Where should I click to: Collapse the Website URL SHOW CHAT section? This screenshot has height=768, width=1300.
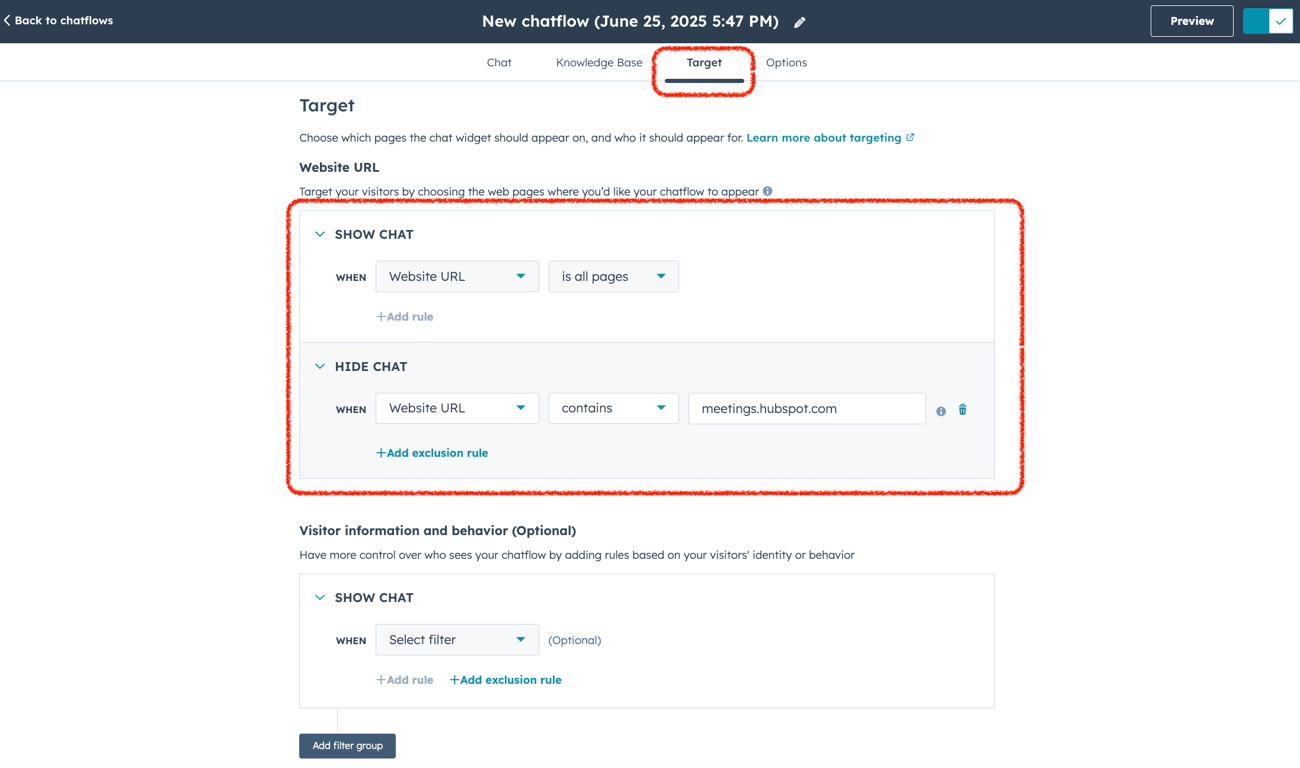pos(320,234)
